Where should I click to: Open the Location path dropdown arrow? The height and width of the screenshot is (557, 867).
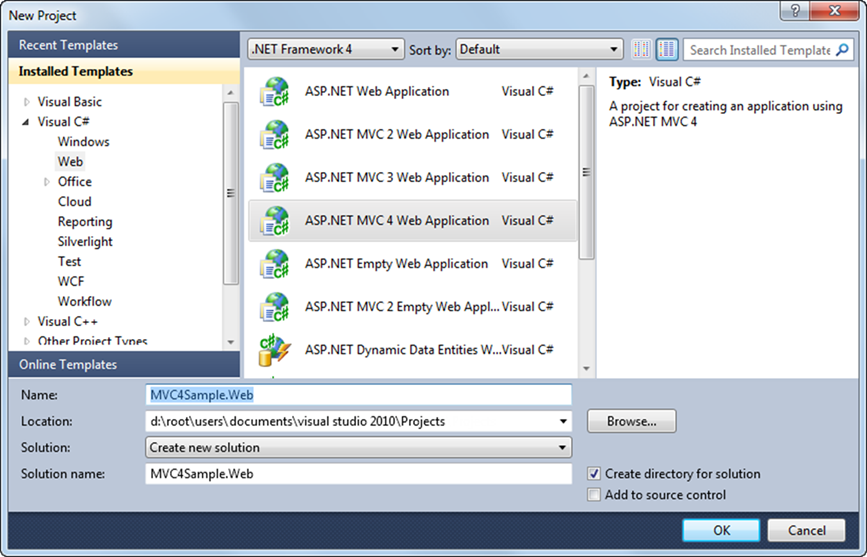coord(563,421)
